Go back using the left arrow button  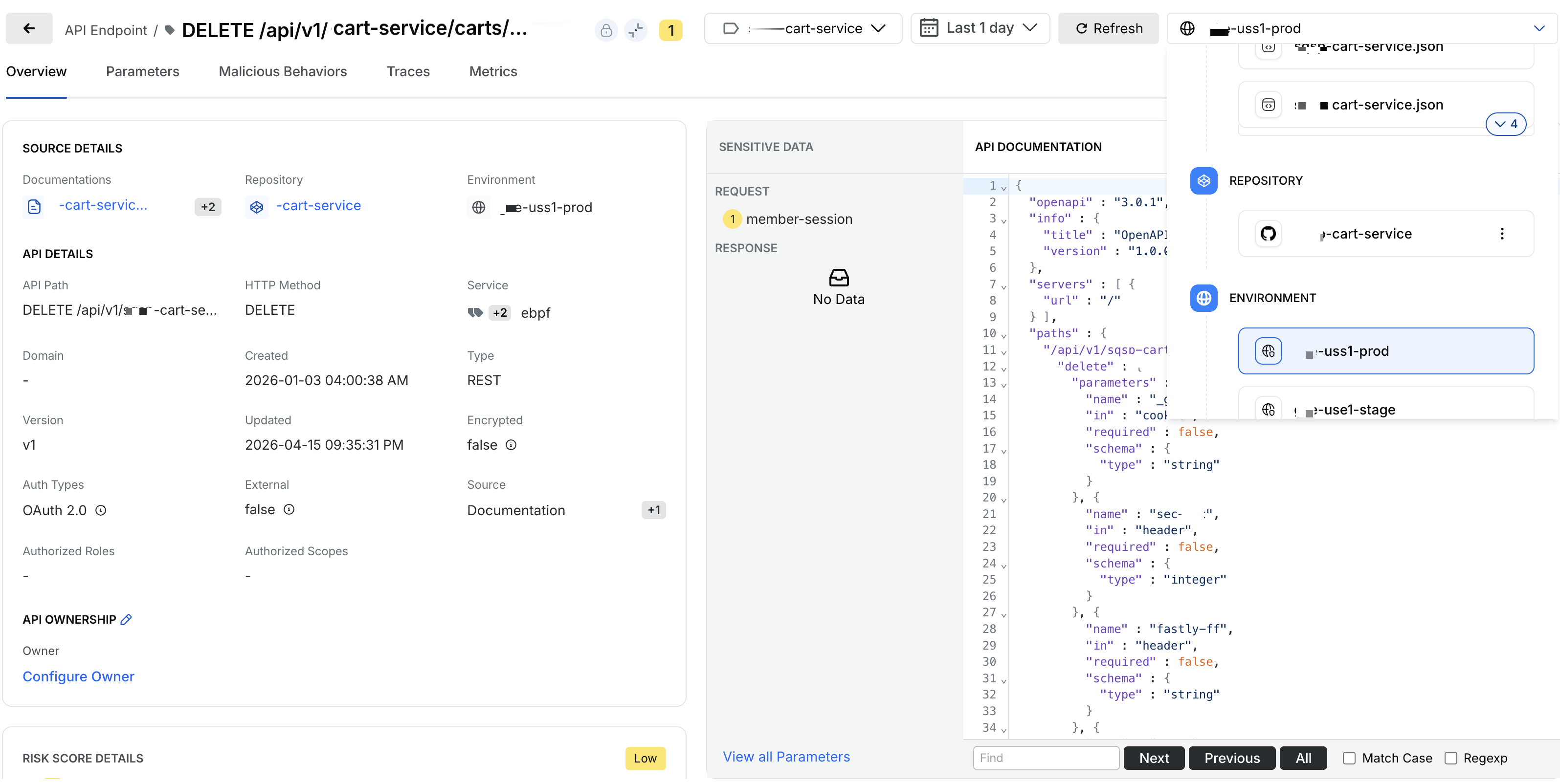tap(29, 28)
